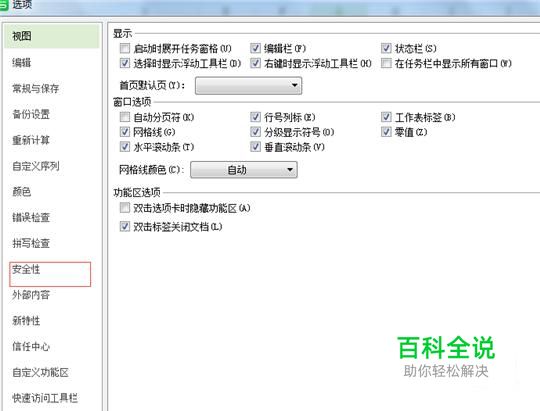Select the 拼写检查 category
The width and height of the screenshot is (540, 411).
point(31,243)
